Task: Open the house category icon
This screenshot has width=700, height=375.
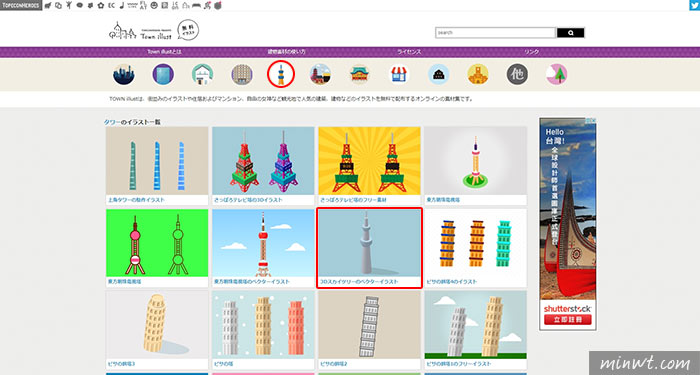Action: pyautogui.click(x=202, y=74)
